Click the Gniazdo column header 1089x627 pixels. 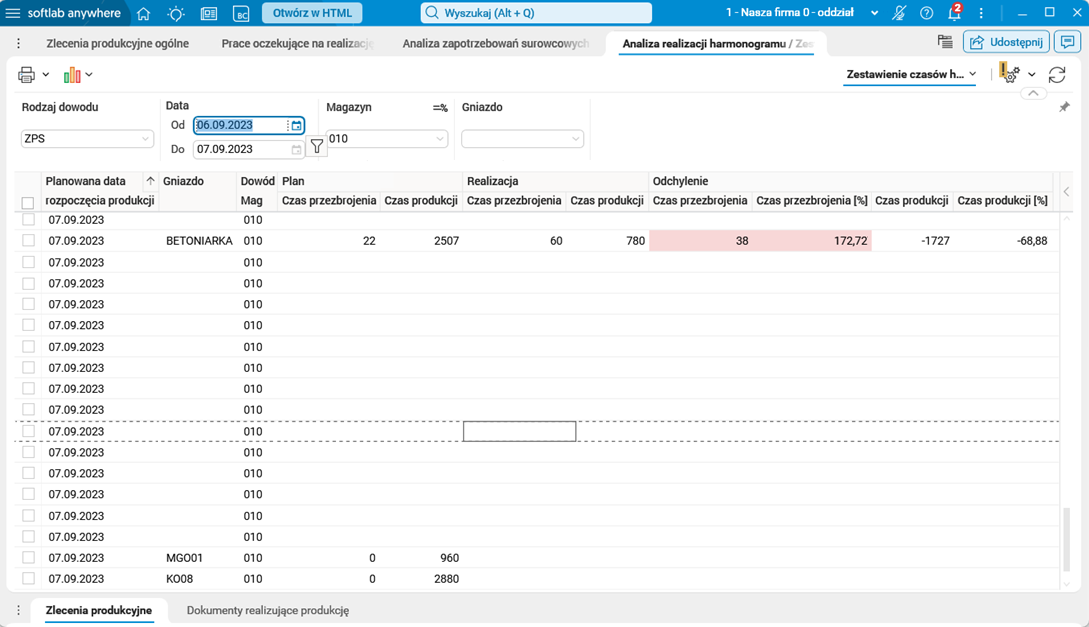(197, 191)
